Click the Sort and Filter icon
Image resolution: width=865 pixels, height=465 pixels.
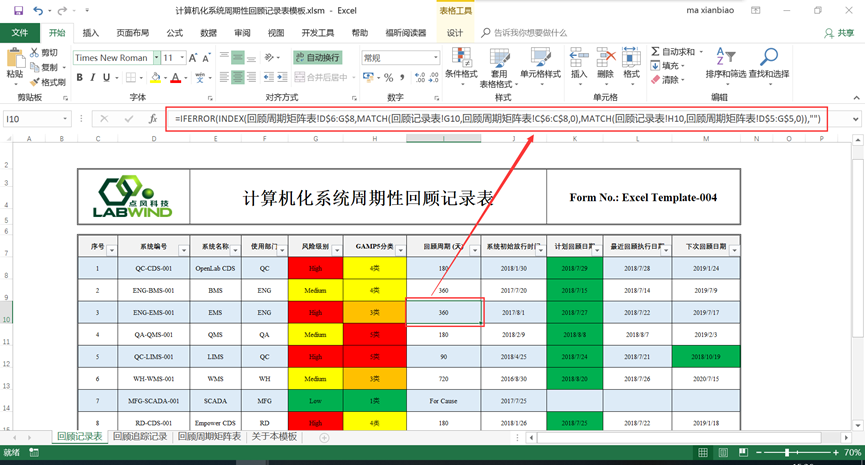[725, 60]
